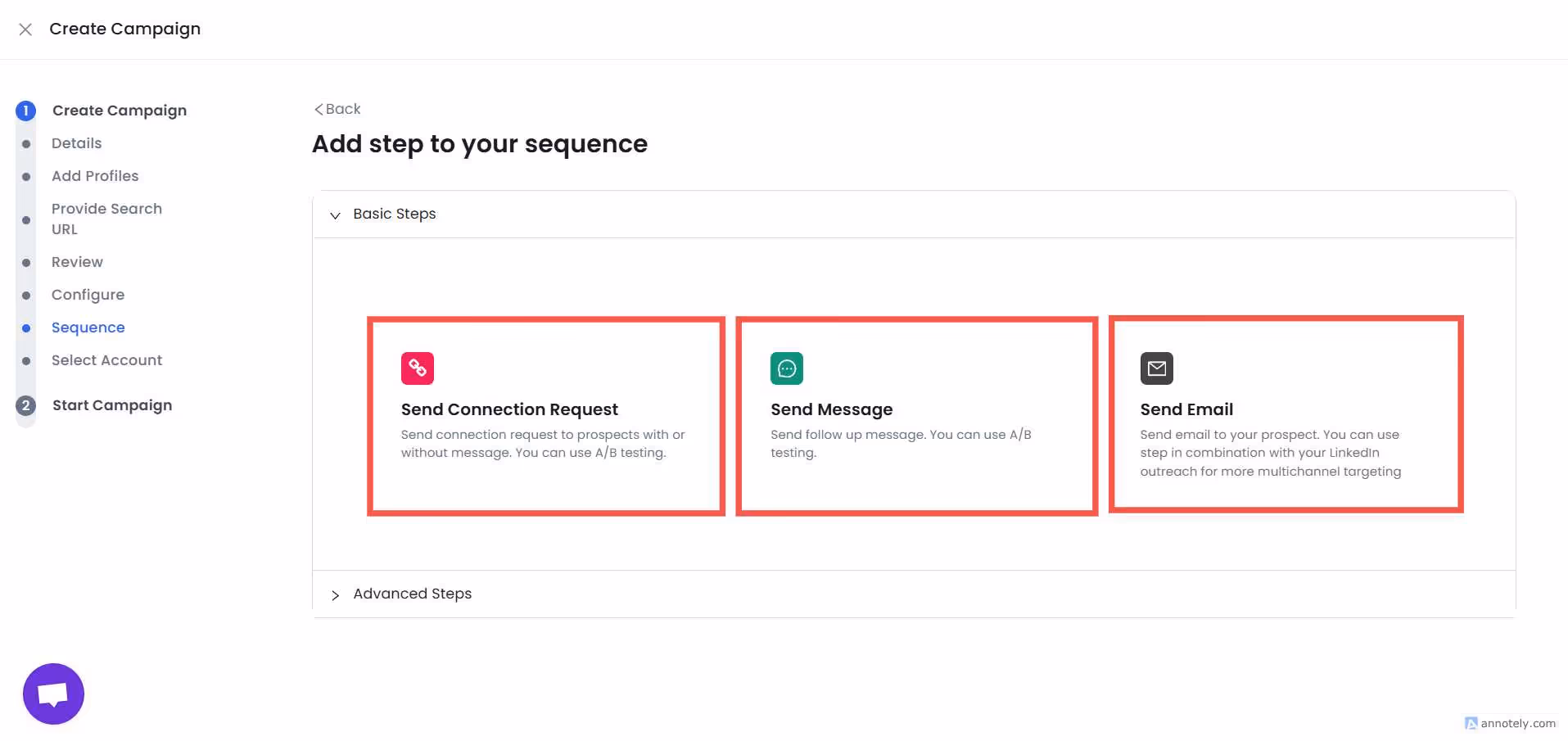Expand the Advanced Steps section
Screen dimensions: 1568x741
(334, 595)
